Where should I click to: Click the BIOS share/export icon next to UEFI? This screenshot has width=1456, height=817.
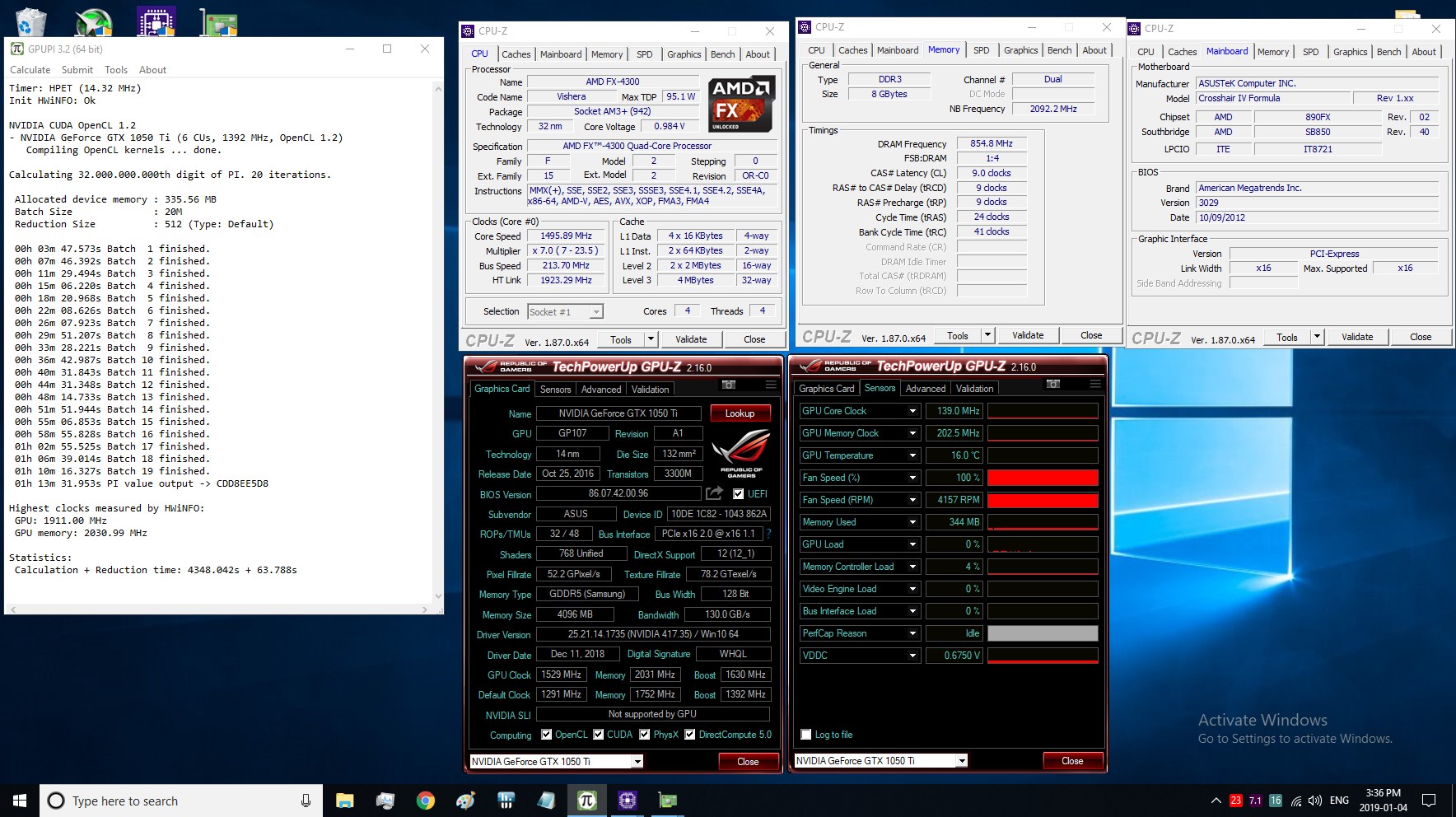[714, 493]
